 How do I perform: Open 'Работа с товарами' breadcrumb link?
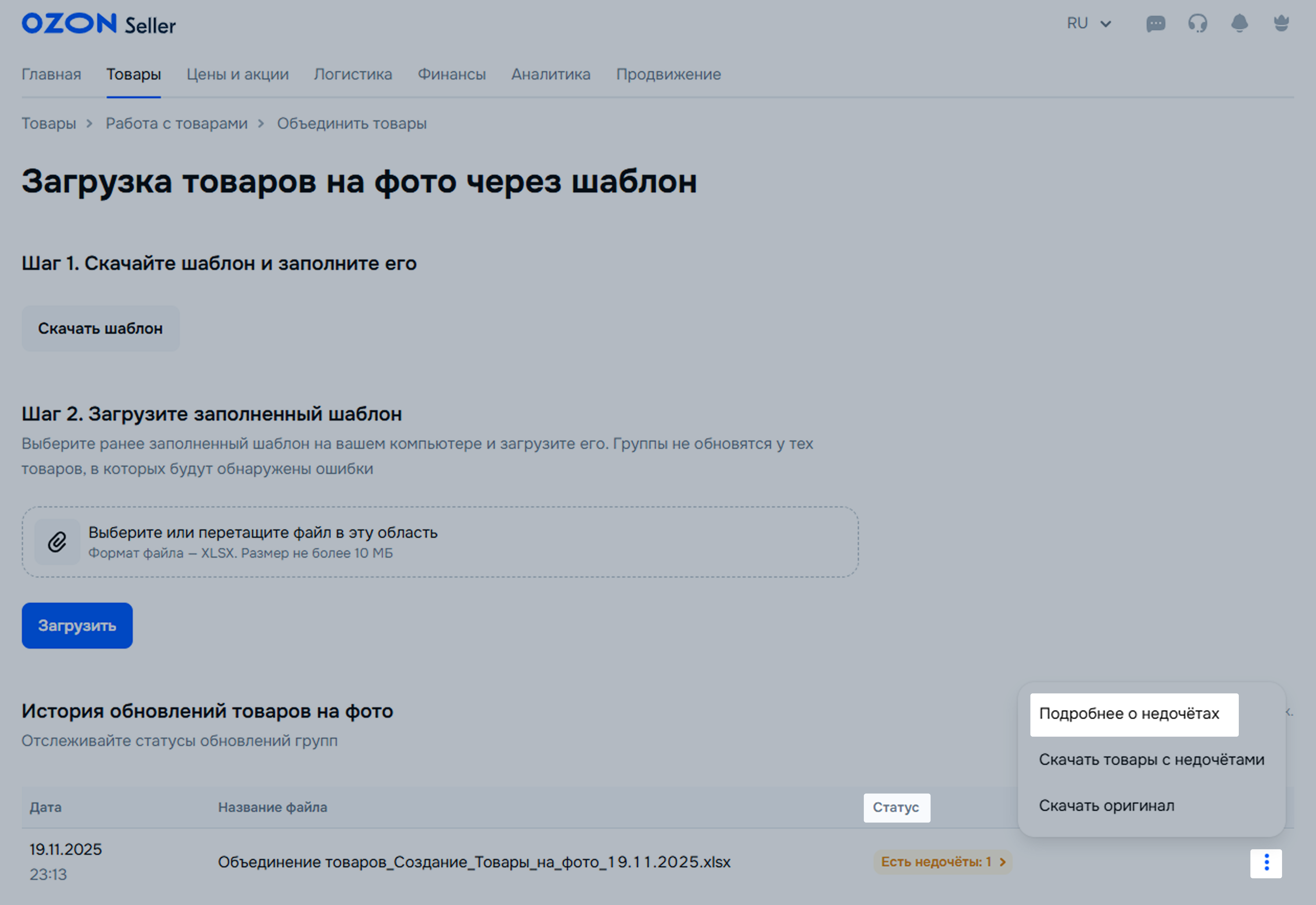click(x=176, y=124)
